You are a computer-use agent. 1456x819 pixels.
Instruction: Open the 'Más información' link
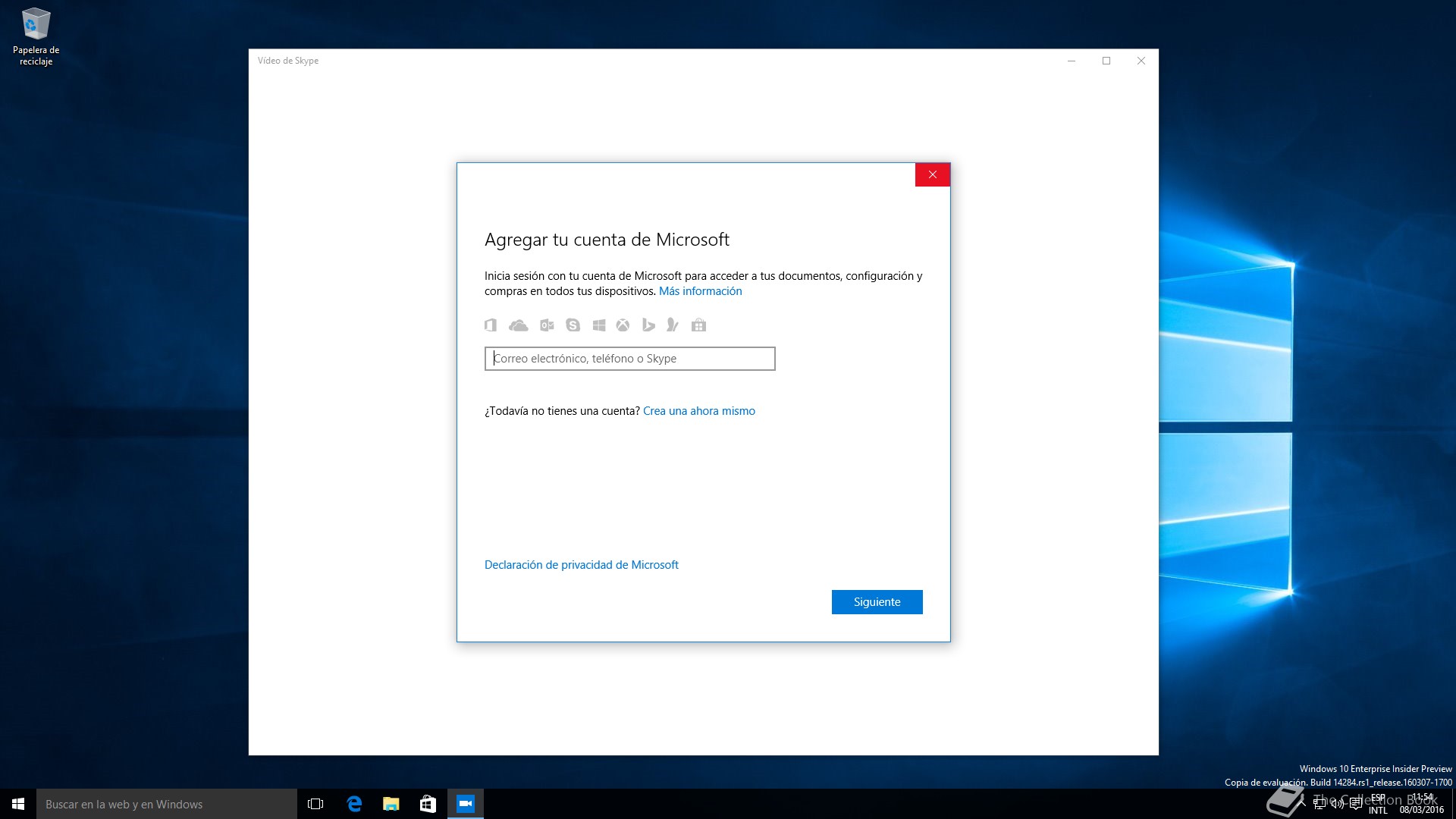coord(700,291)
